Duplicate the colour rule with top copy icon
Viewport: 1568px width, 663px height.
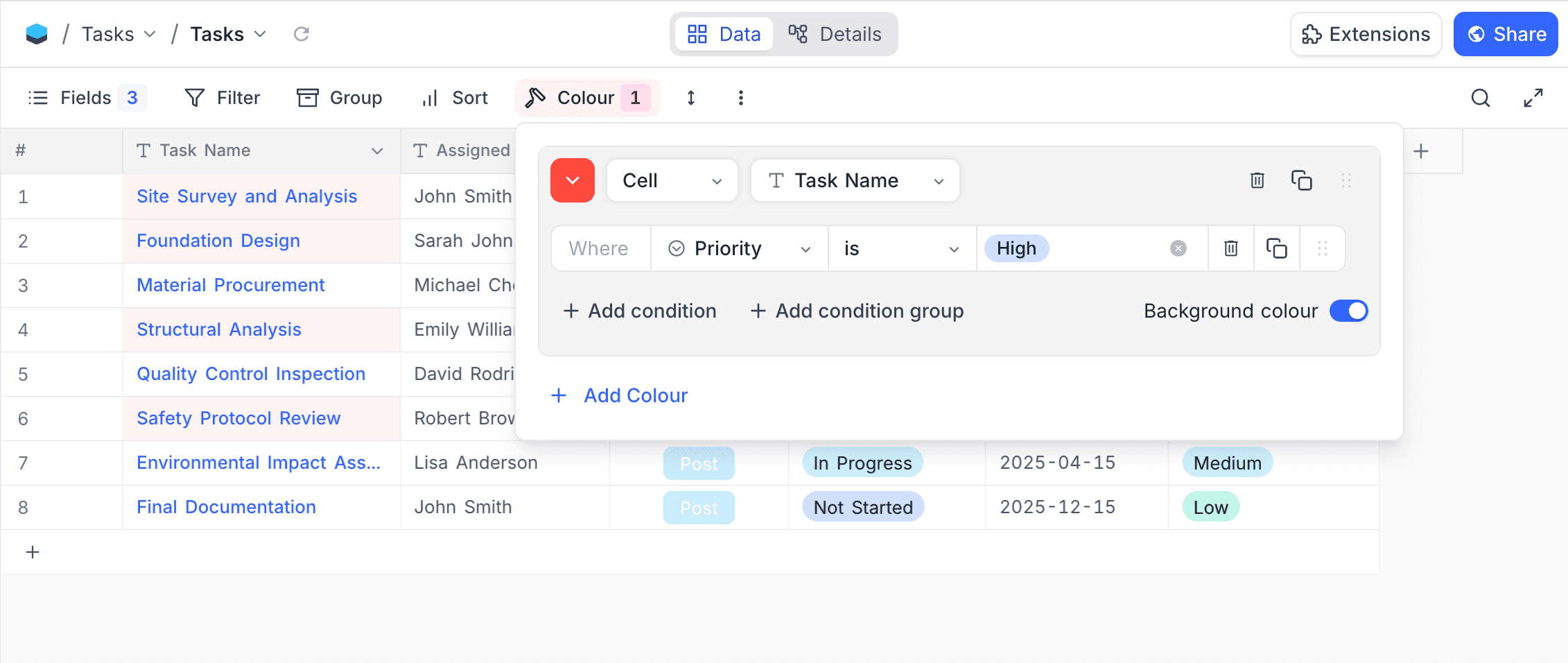point(1301,180)
